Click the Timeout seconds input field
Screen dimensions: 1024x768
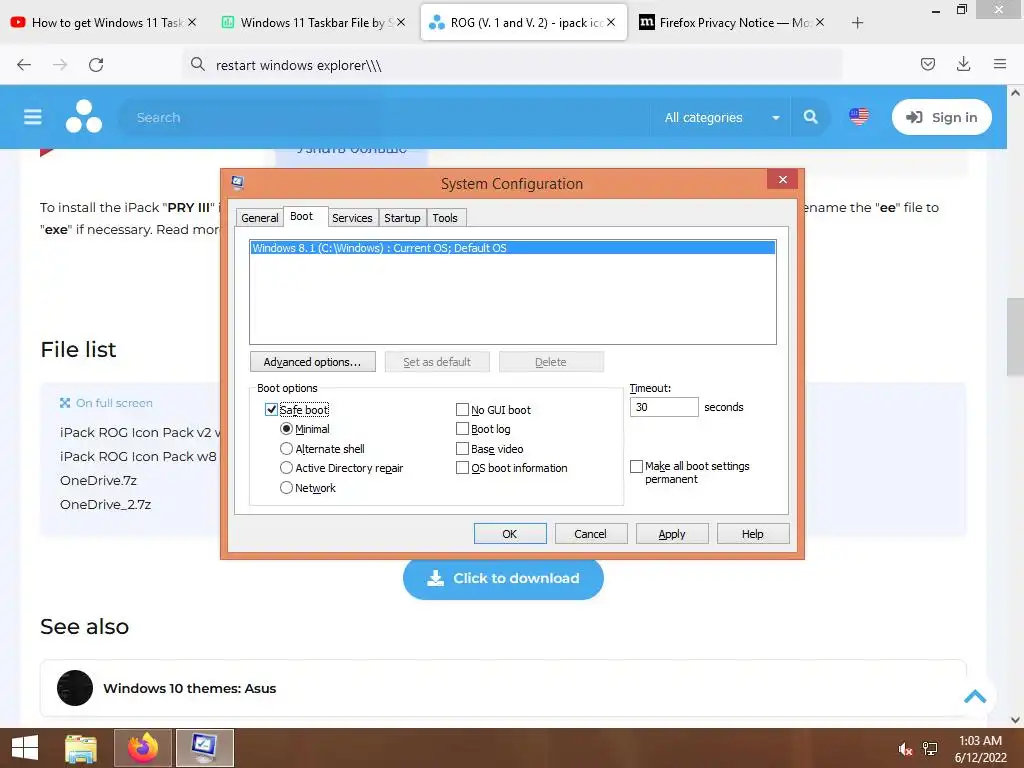[664, 407]
